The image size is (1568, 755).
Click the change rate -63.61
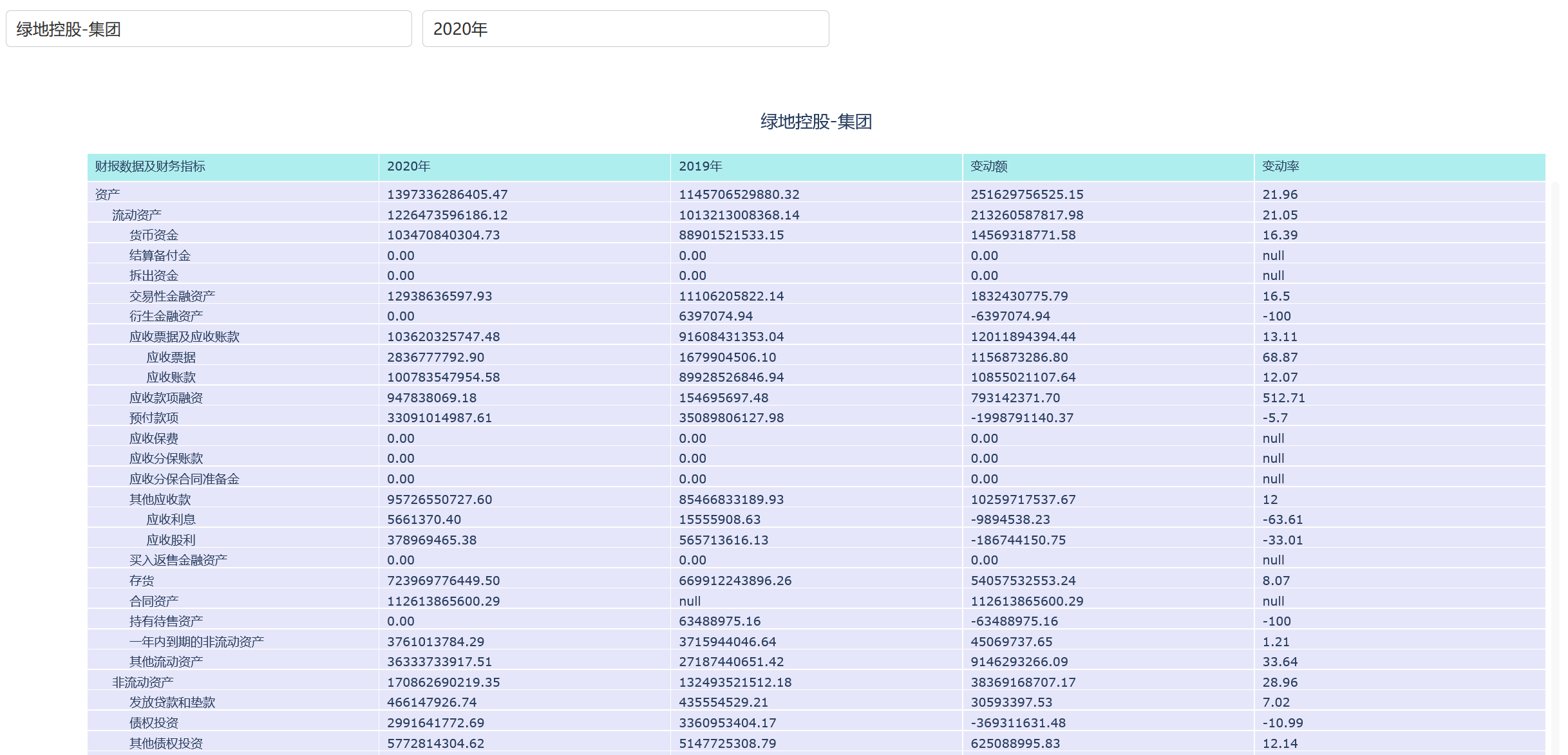point(1282,519)
